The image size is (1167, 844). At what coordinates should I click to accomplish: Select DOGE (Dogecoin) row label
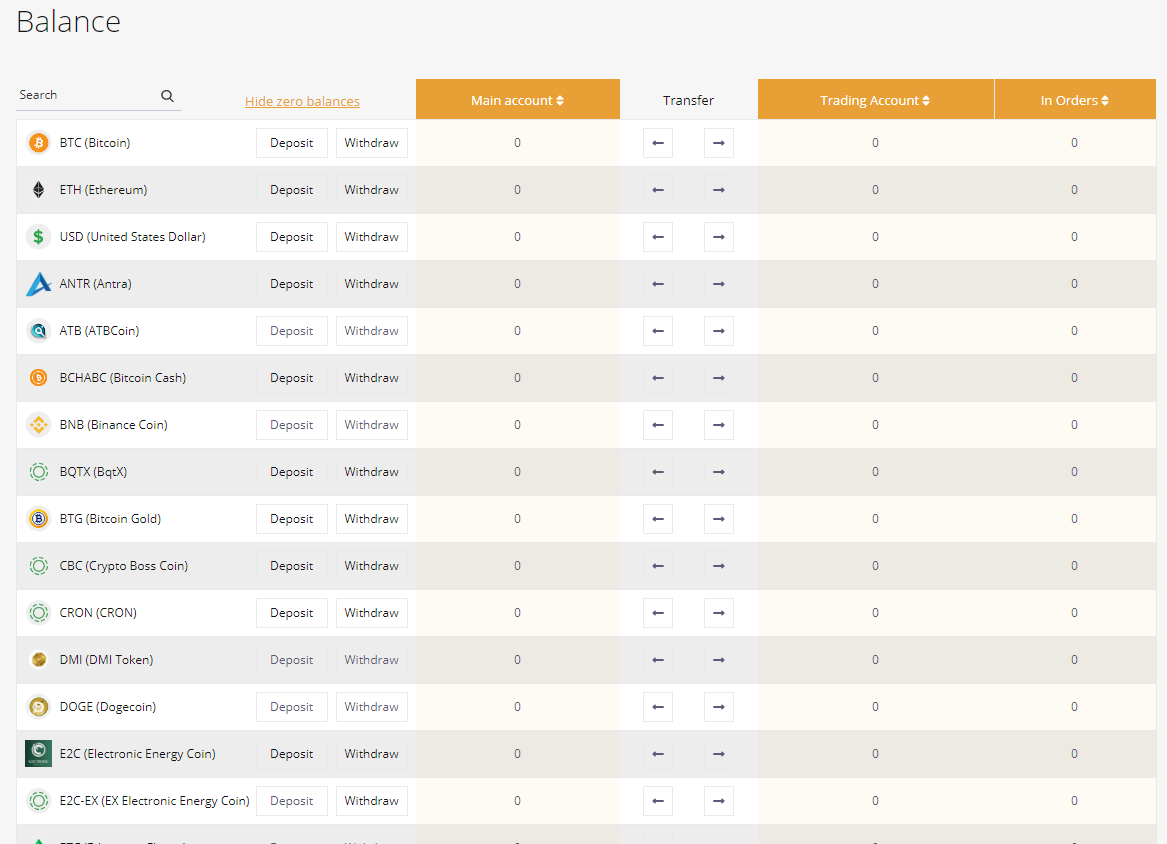pos(108,706)
